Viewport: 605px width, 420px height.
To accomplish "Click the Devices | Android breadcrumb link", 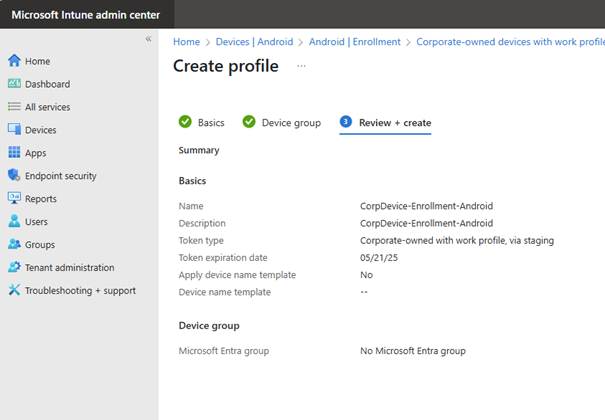I will [x=254, y=42].
